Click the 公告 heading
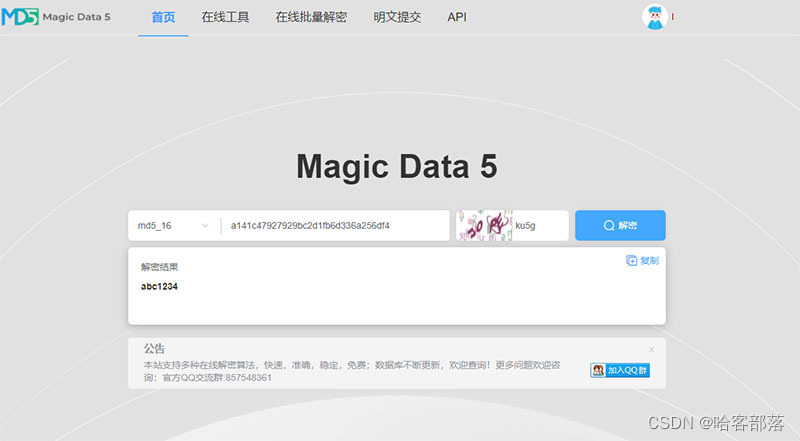The height and width of the screenshot is (441, 800). point(154,349)
